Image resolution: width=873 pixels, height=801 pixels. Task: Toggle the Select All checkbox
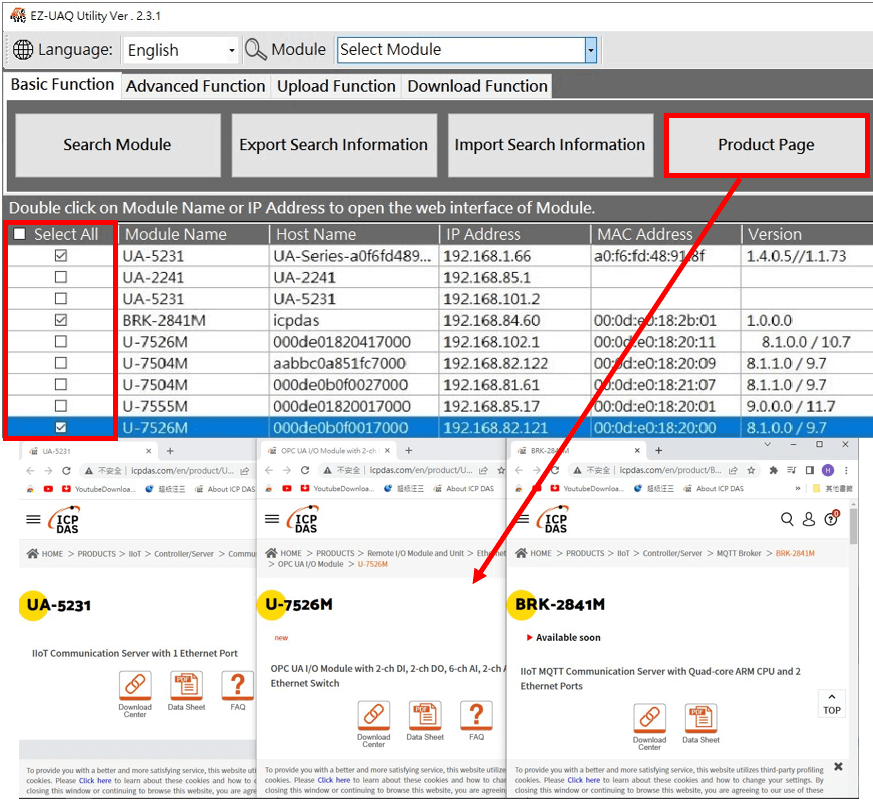[x=20, y=234]
